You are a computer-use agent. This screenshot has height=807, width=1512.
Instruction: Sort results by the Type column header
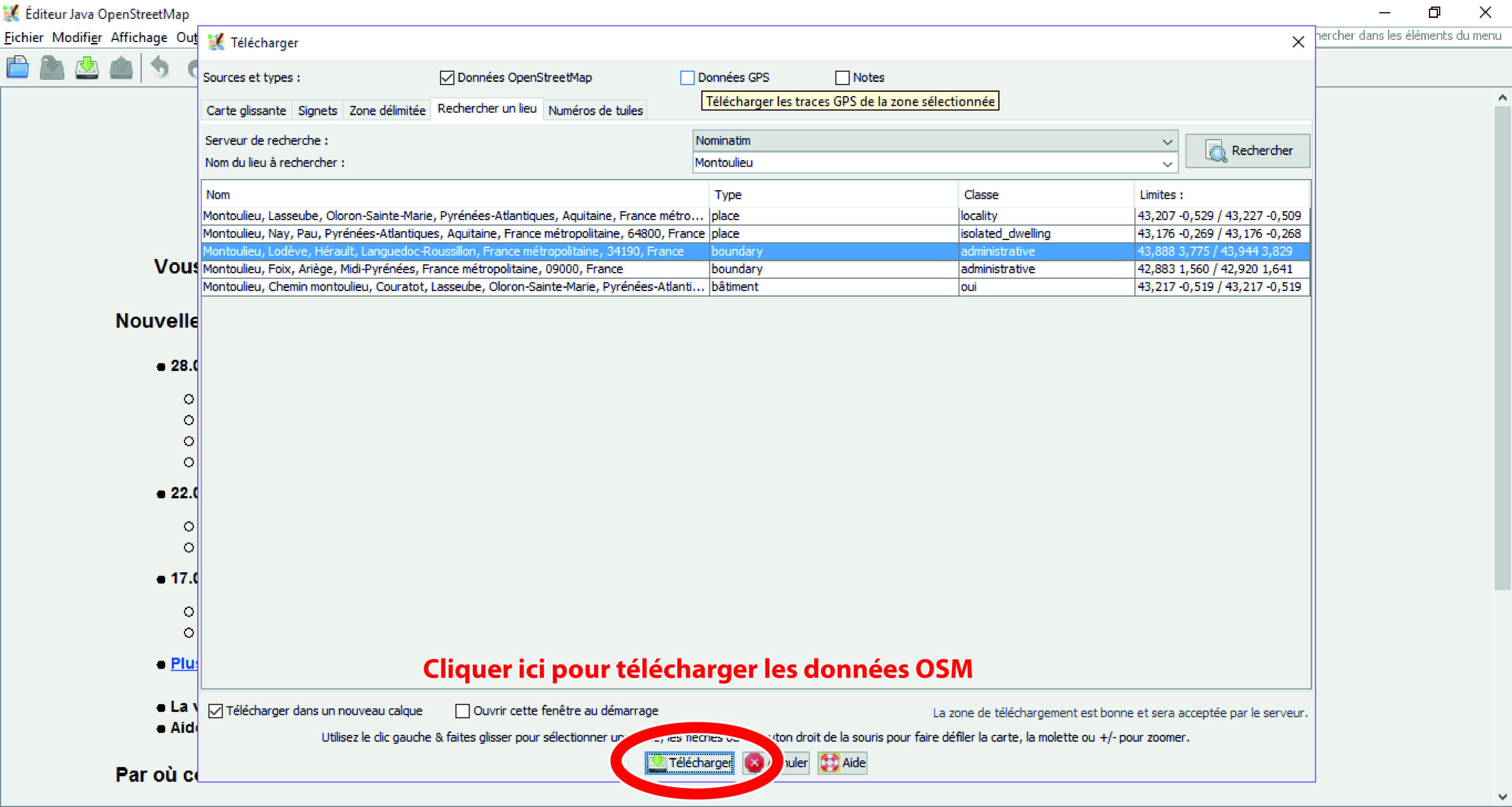tap(834, 194)
